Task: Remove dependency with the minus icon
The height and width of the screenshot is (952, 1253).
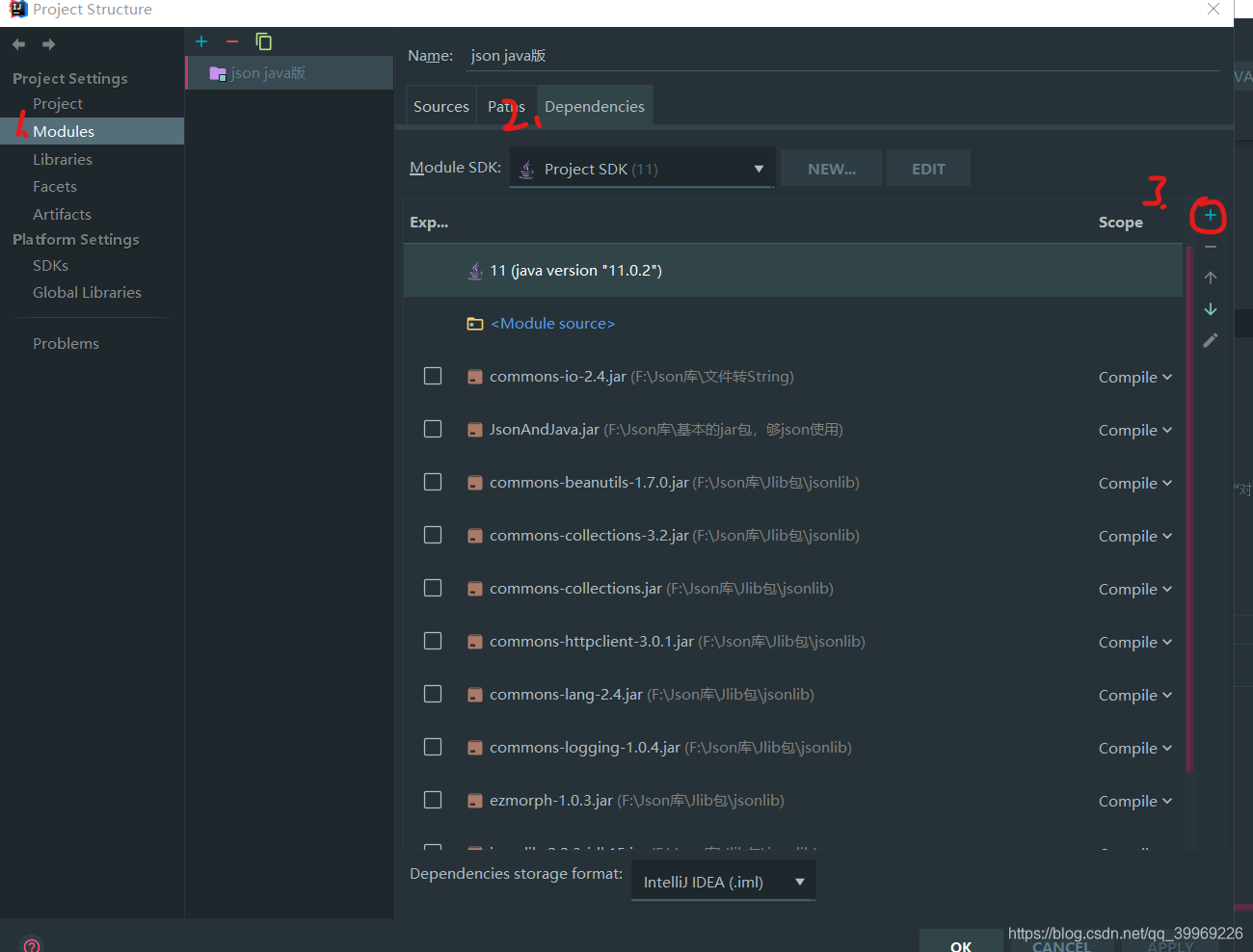Action: (x=1211, y=247)
